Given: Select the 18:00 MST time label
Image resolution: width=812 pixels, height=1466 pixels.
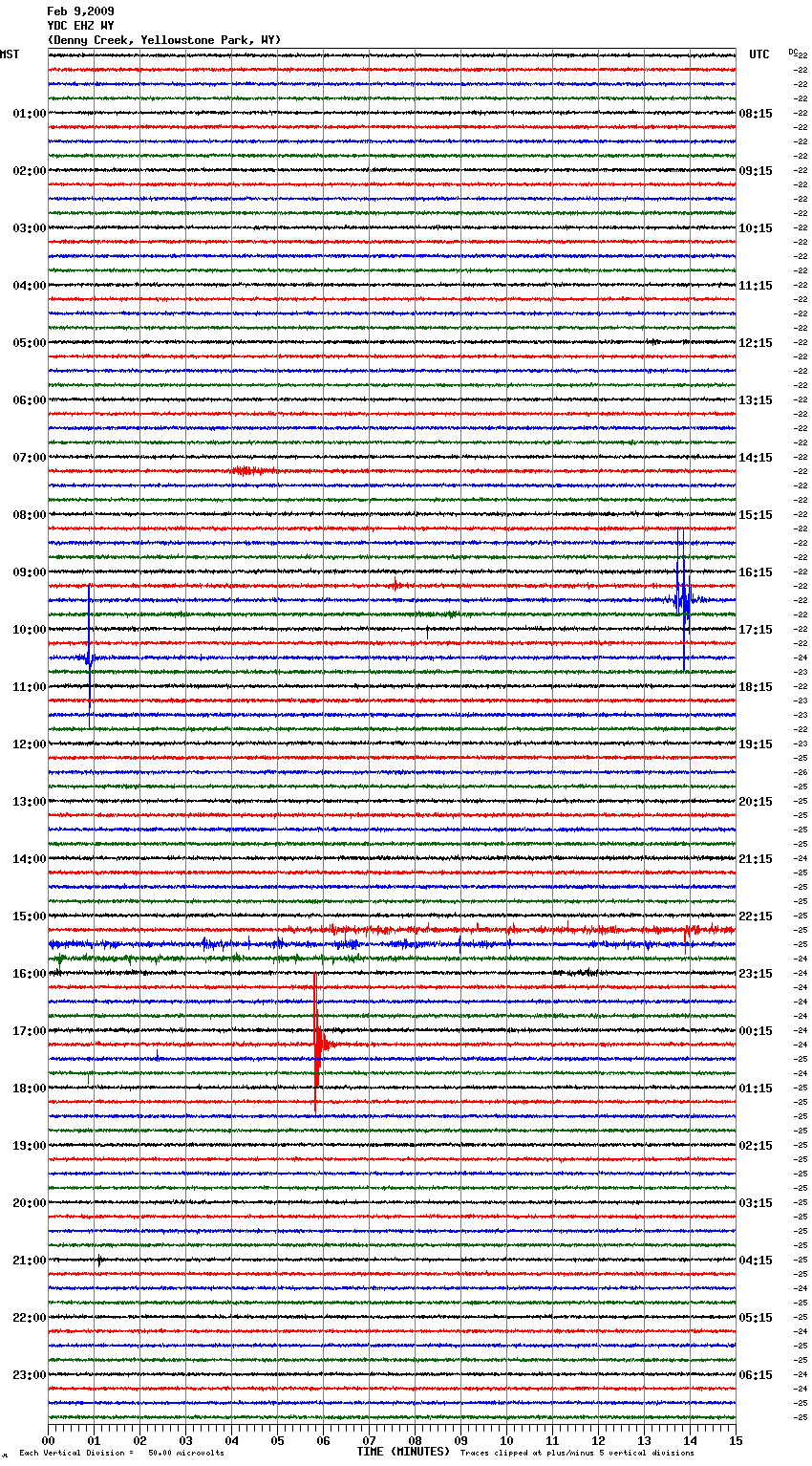Looking at the screenshot, I should (x=30, y=1089).
